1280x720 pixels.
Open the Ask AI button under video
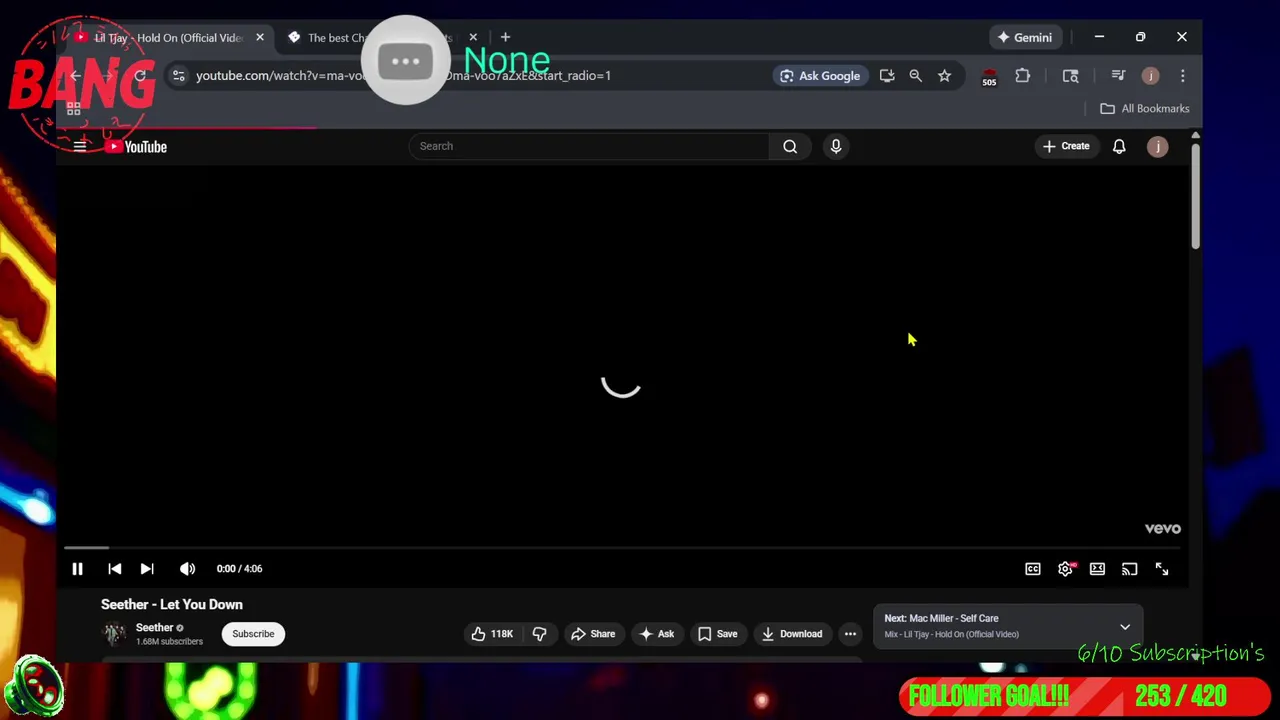(657, 634)
